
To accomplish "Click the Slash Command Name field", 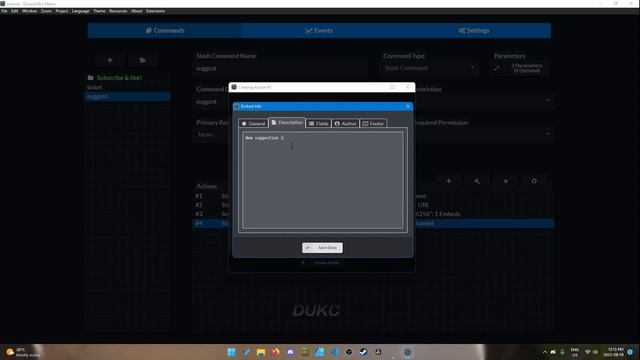I will (281, 68).
